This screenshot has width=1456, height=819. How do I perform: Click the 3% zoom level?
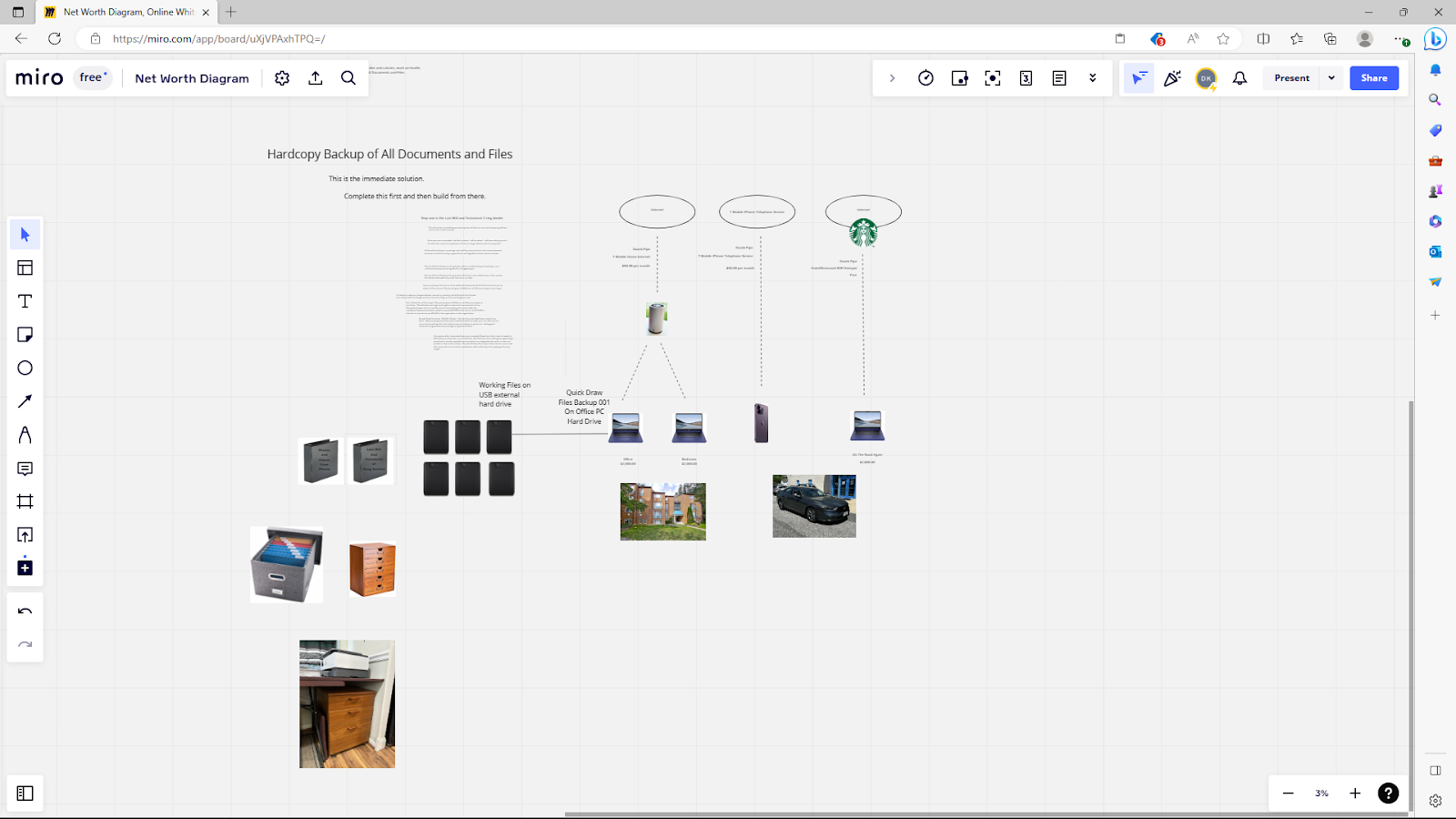[x=1321, y=794]
